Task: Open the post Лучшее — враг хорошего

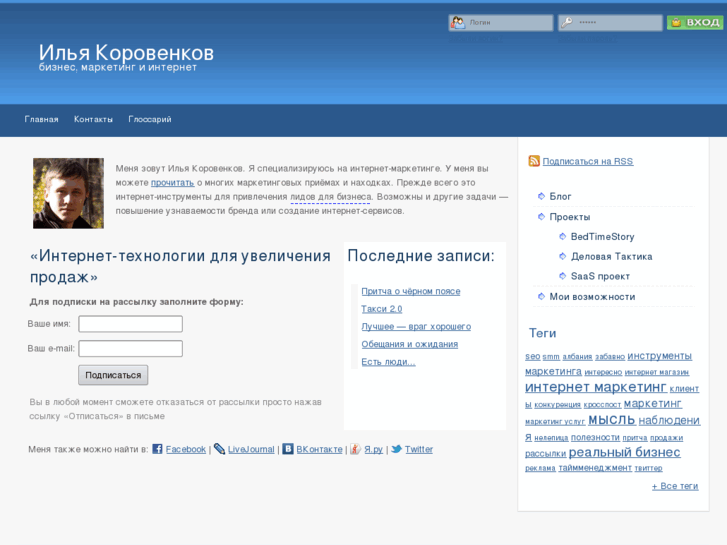Action: 416,327
